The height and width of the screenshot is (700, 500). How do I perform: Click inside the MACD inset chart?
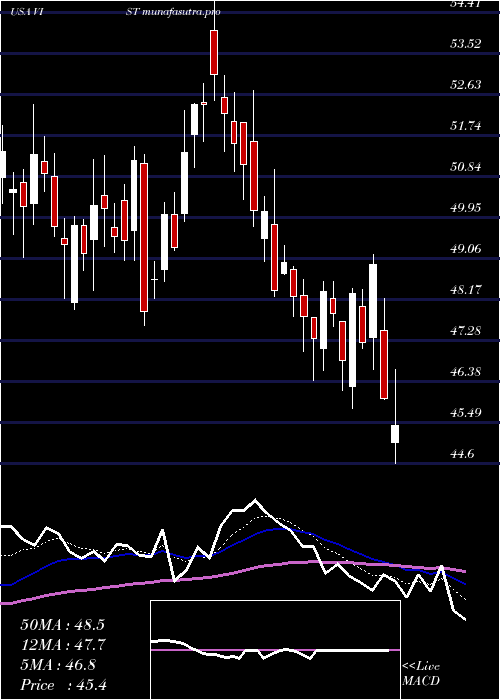(x=275, y=650)
